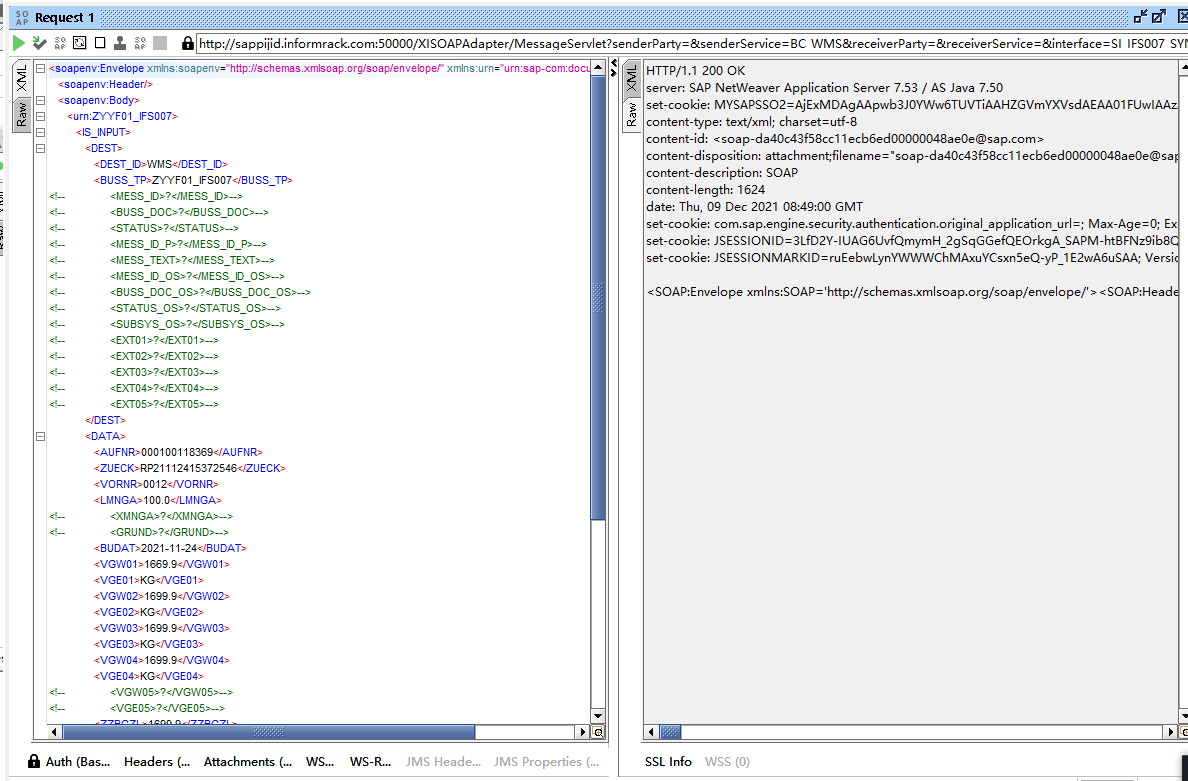Cancel the request with the gray square icon
The height and width of the screenshot is (781, 1188).
pos(160,43)
